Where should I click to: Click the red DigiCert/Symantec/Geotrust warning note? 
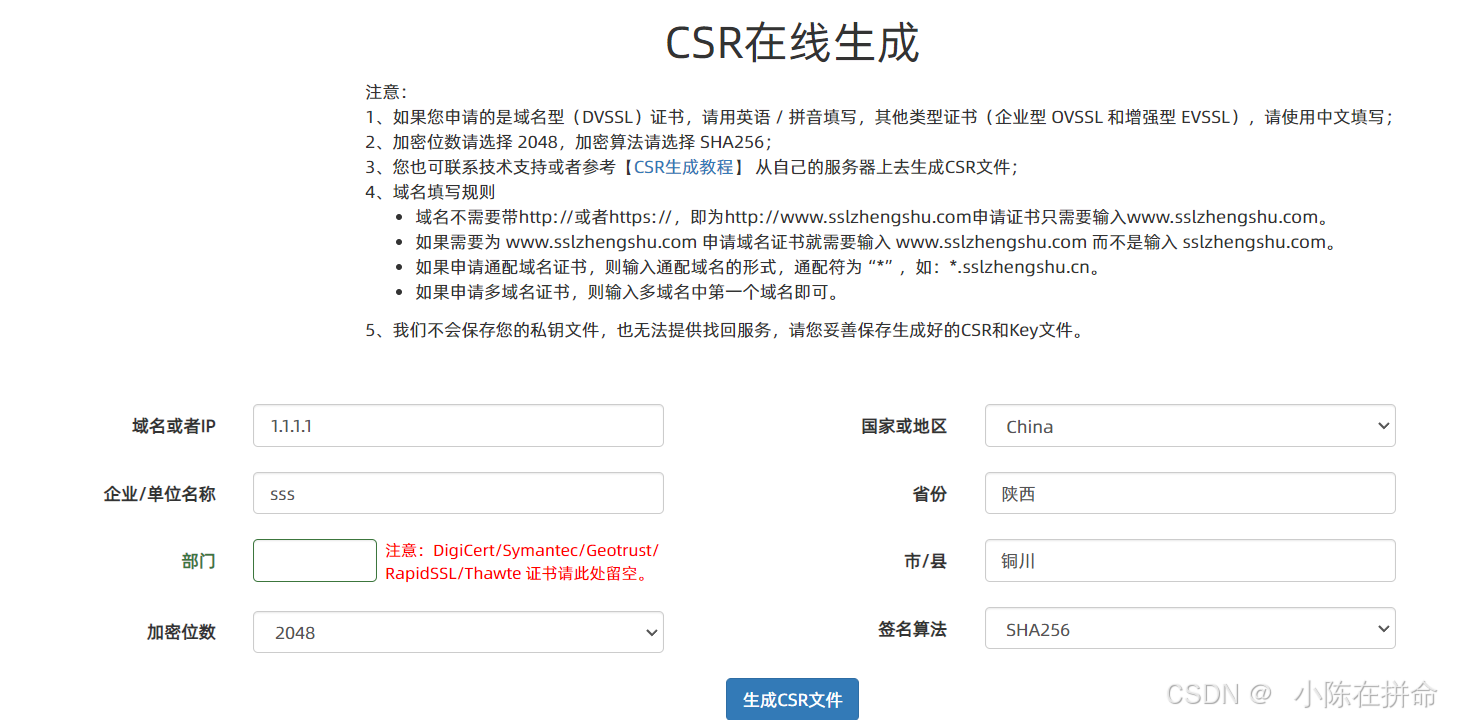[522, 562]
